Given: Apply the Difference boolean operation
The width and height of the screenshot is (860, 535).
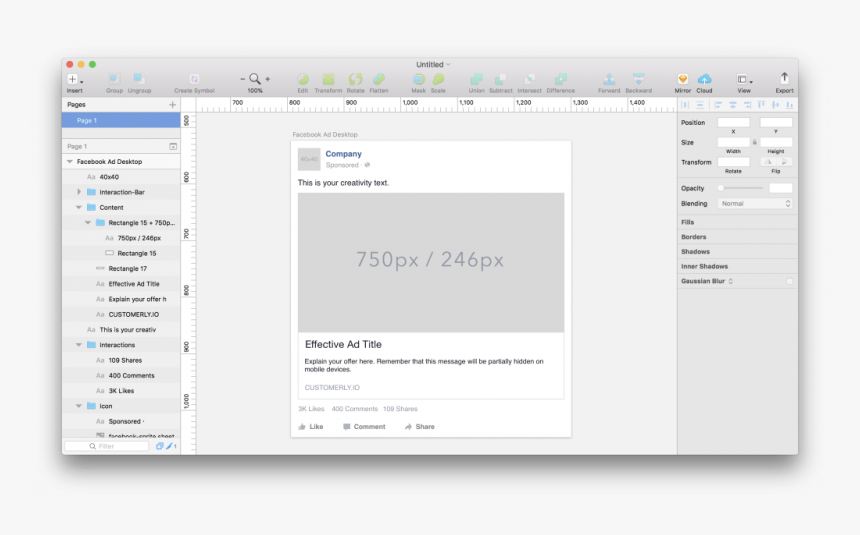Looking at the screenshot, I should [x=561, y=79].
